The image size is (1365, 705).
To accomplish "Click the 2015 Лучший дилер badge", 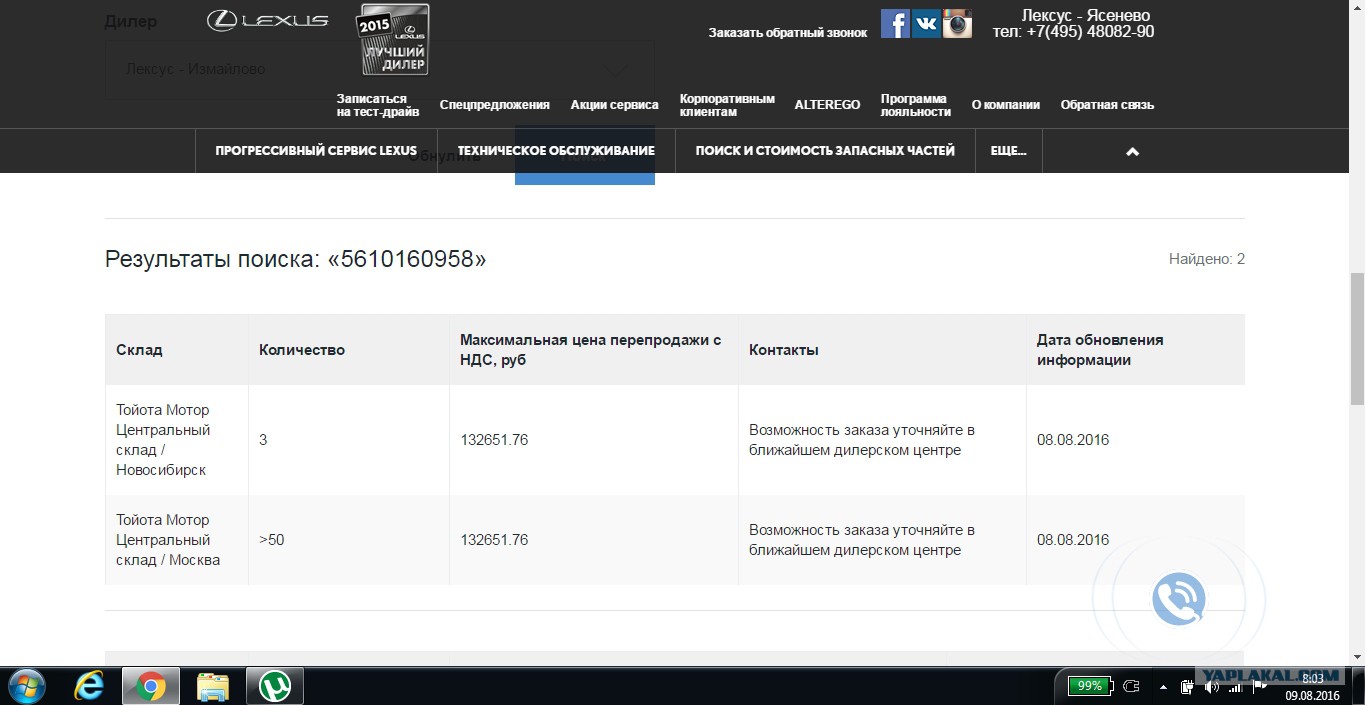I will tap(395, 40).
